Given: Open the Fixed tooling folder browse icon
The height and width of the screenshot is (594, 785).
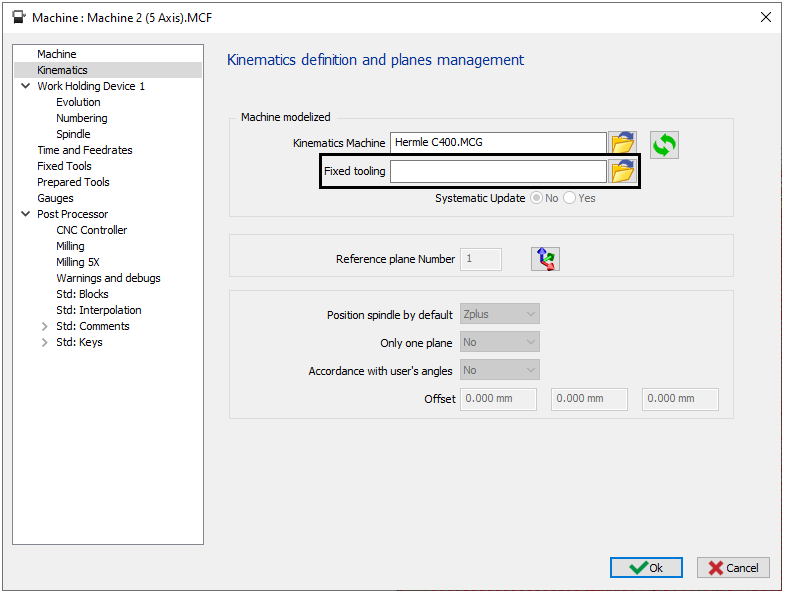Looking at the screenshot, I should point(623,172).
